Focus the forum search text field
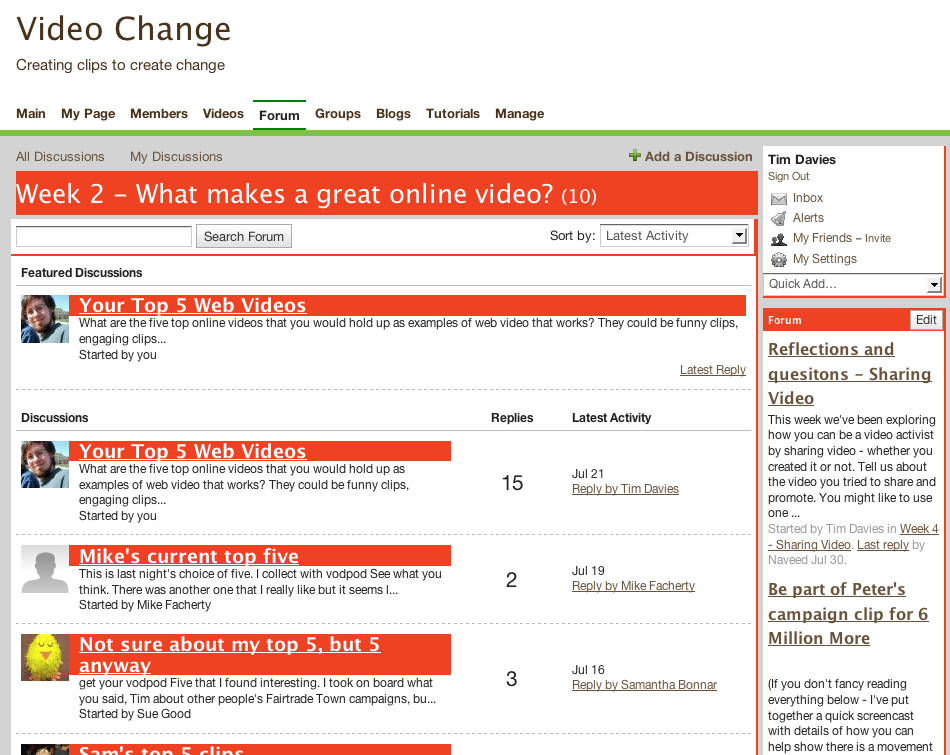The width and height of the screenshot is (950, 755). click(104, 237)
